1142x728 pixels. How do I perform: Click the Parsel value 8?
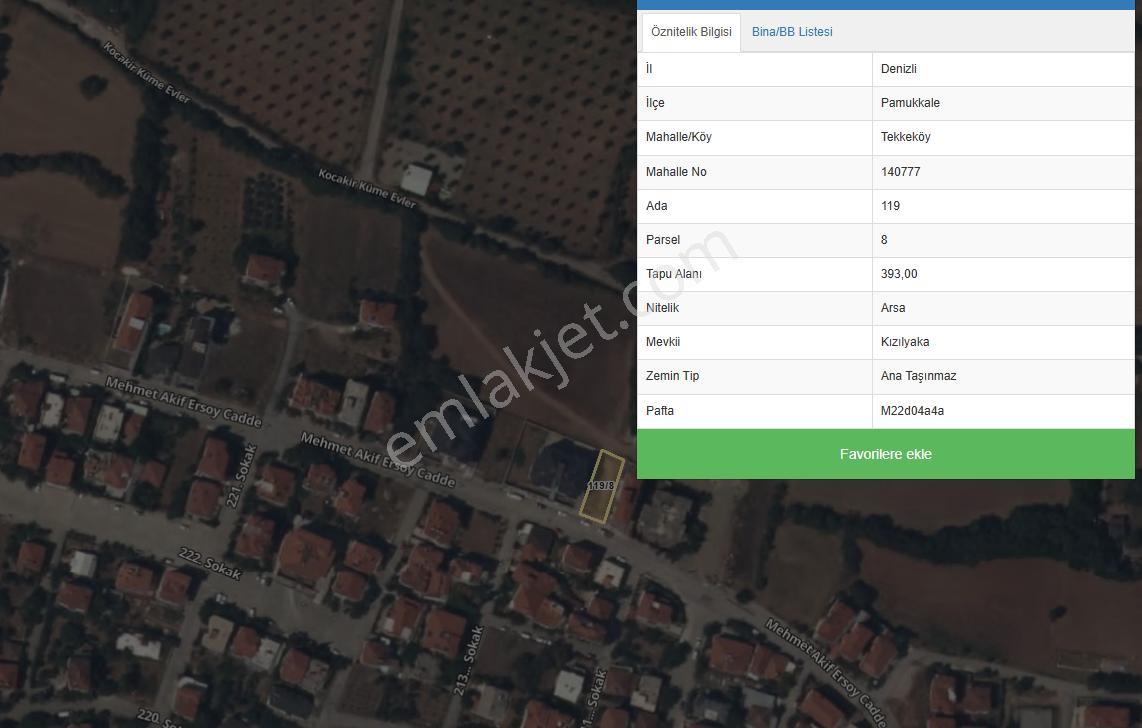point(884,240)
